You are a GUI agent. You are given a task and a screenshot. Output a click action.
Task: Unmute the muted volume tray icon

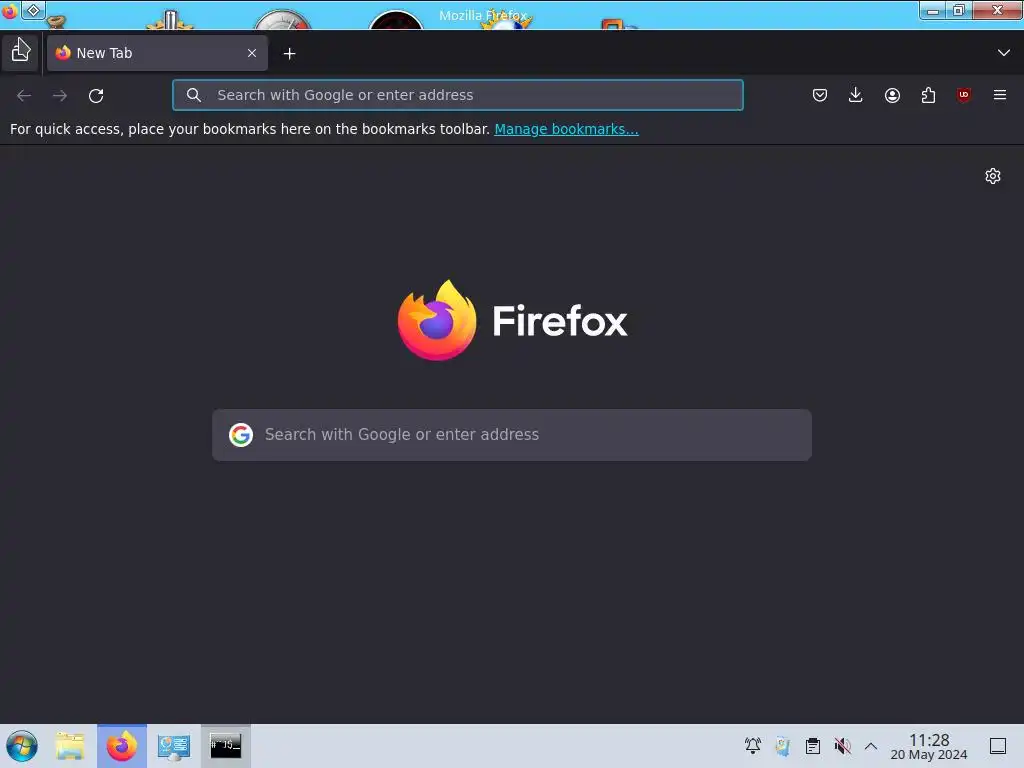842,746
